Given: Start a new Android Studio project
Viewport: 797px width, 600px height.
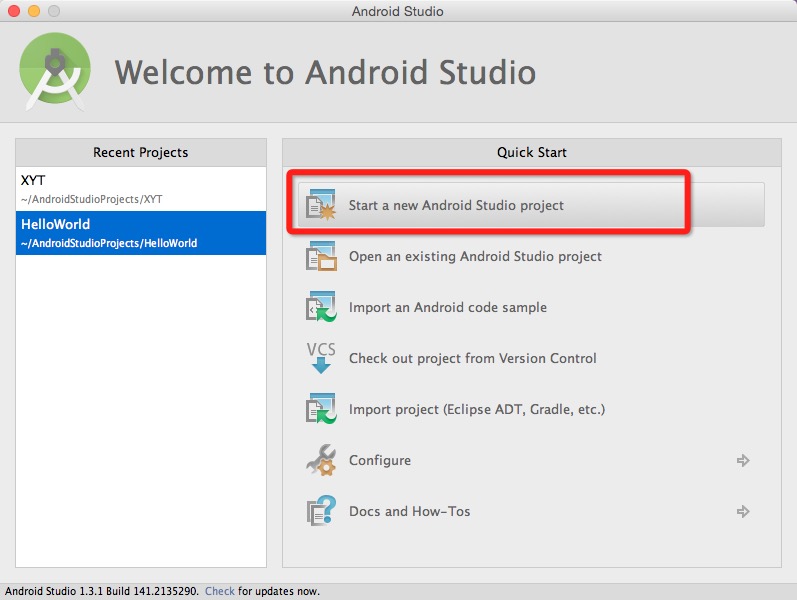Looking at the screenshot, I should click(x=531, y=205).
